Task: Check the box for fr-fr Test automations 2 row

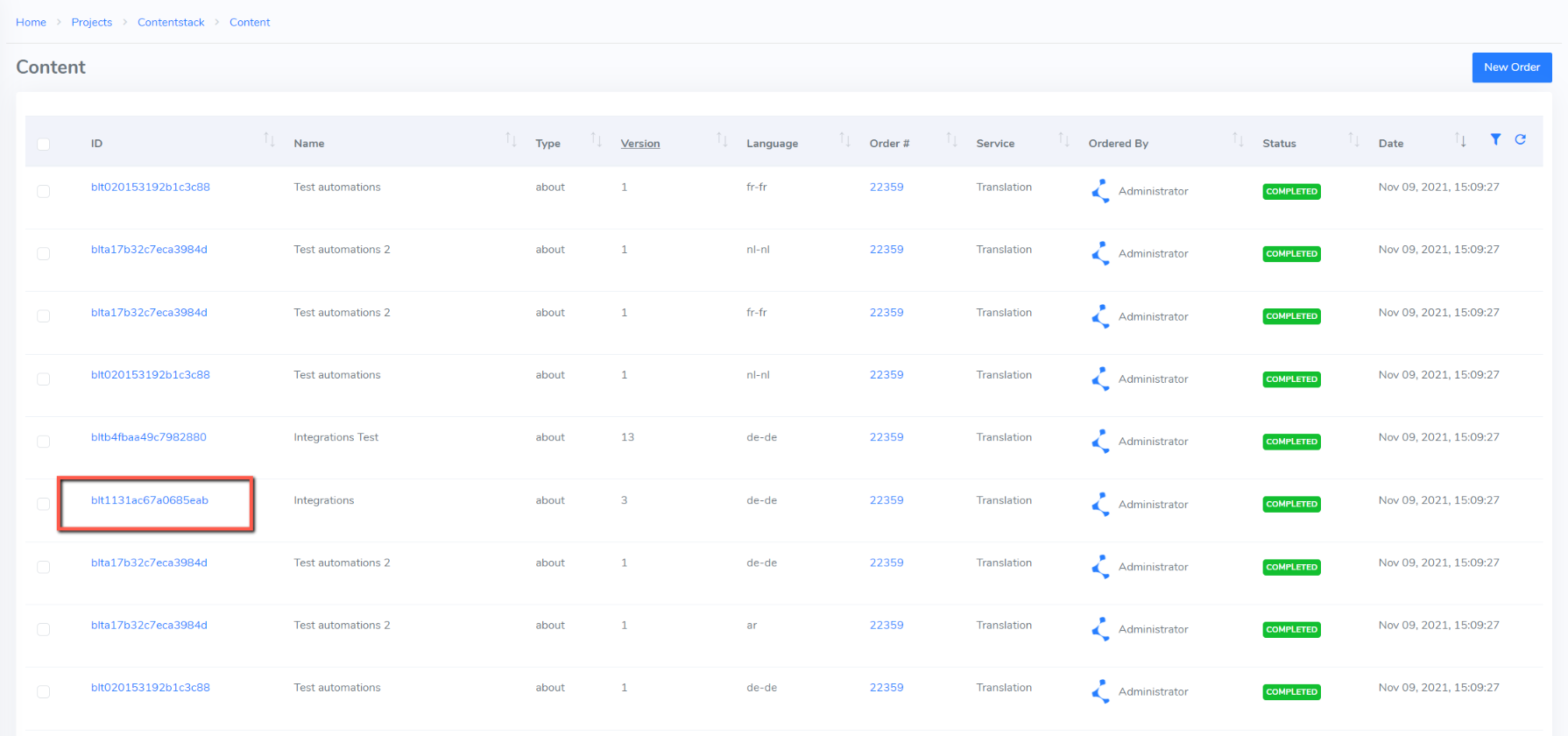Action: (44, 316)
